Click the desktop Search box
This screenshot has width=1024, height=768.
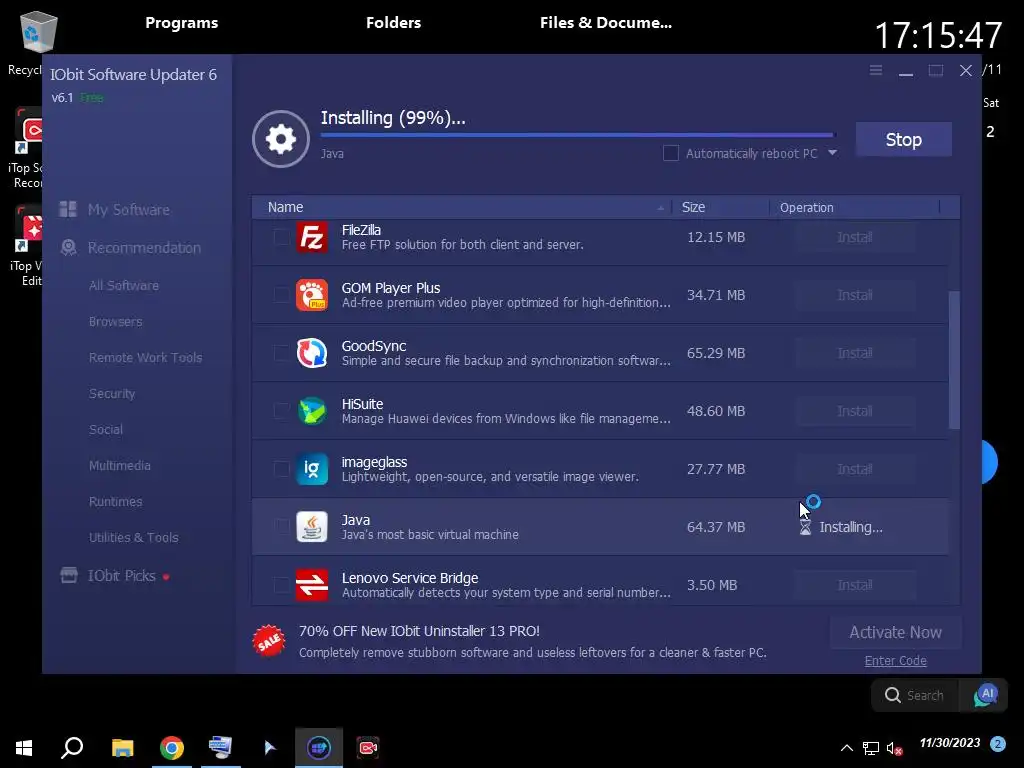[915, 696]
